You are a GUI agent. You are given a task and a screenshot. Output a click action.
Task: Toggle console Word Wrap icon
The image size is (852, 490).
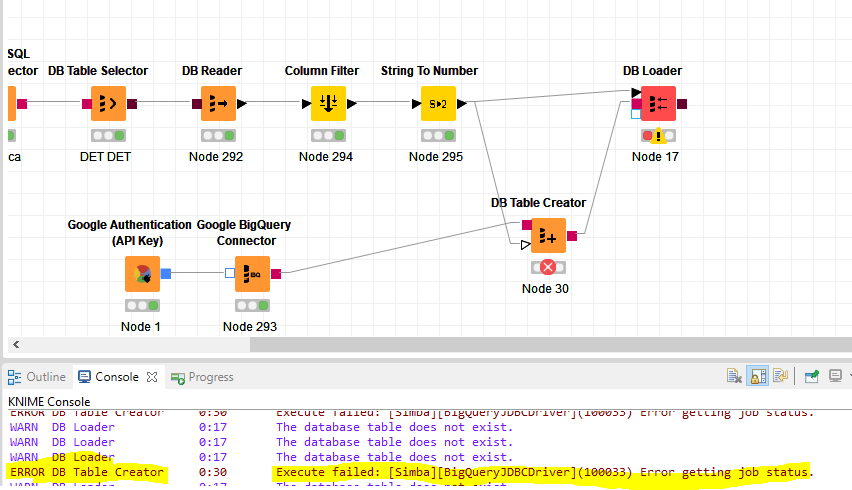pos(781,376)
